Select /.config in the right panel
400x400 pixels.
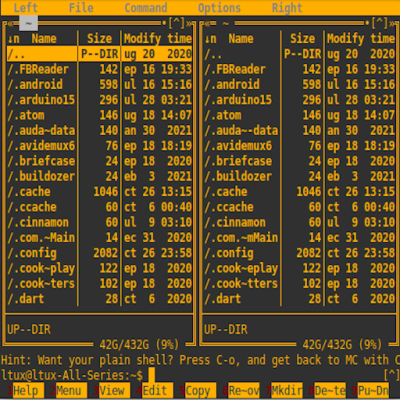point(299,253)
